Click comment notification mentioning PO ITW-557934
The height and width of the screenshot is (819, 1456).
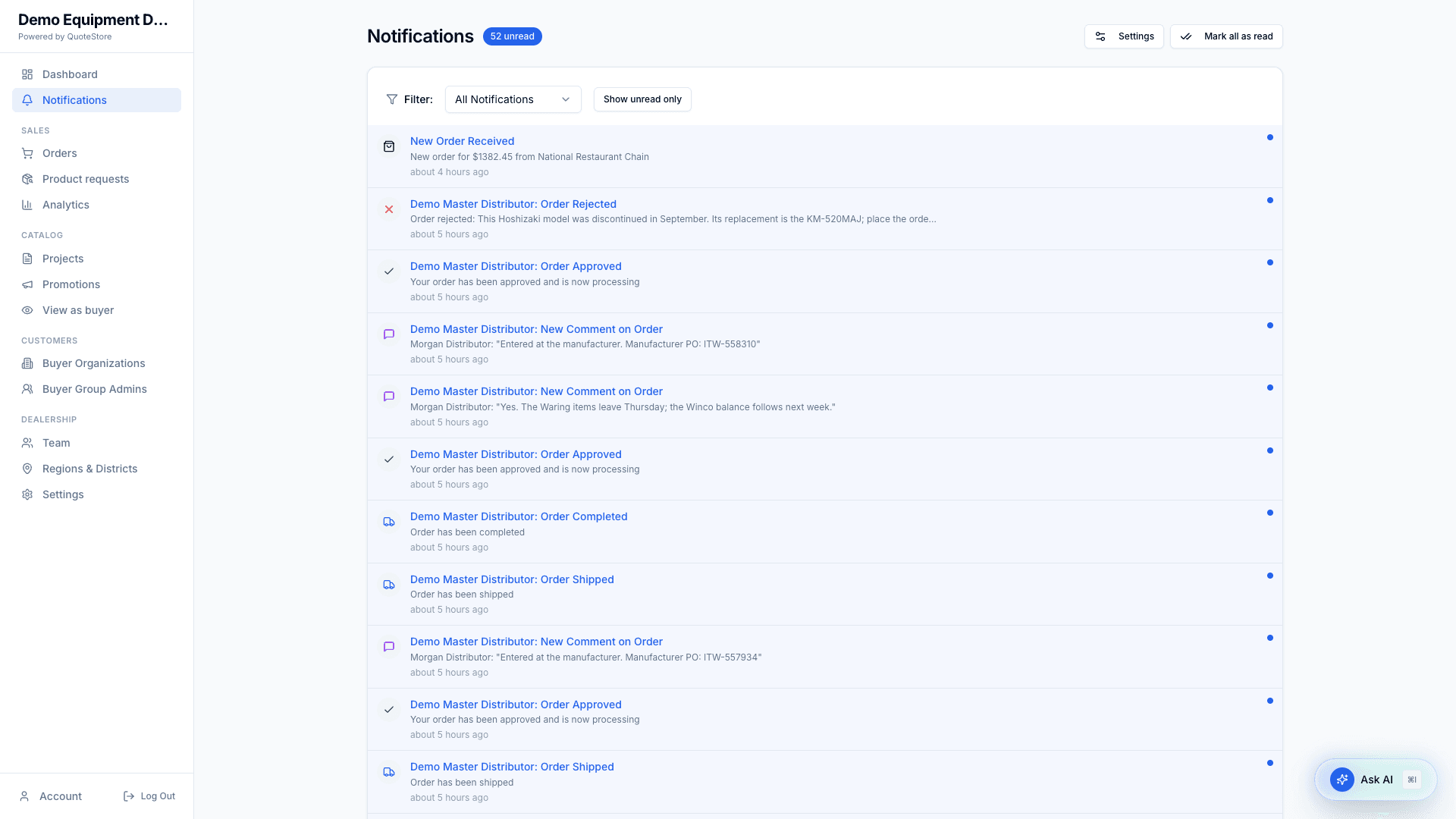[825, 657]
